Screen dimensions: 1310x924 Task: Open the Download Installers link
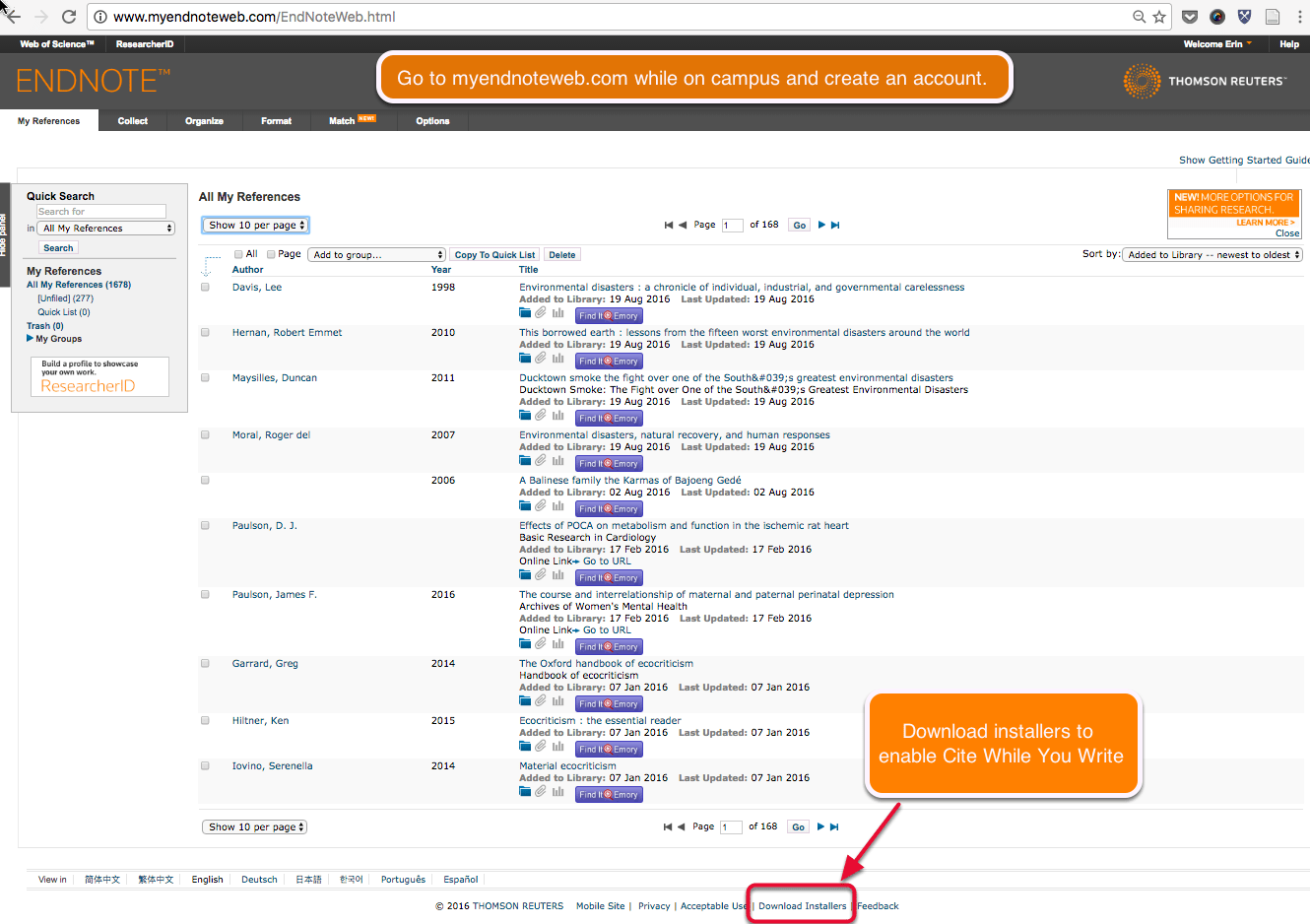tap(802, 906)
